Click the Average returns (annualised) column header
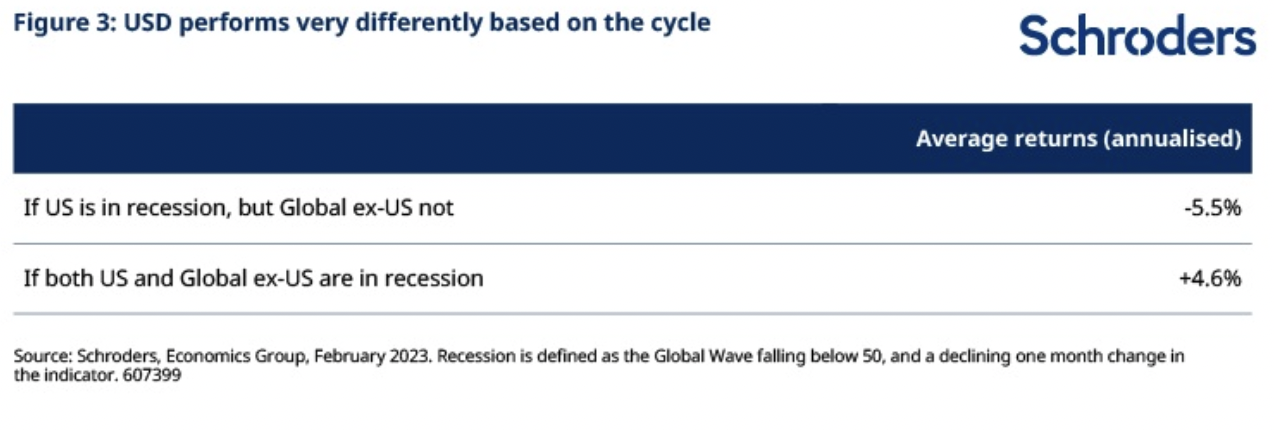The height and width of the screenshot is (430, 1274). coord(1078,138)
